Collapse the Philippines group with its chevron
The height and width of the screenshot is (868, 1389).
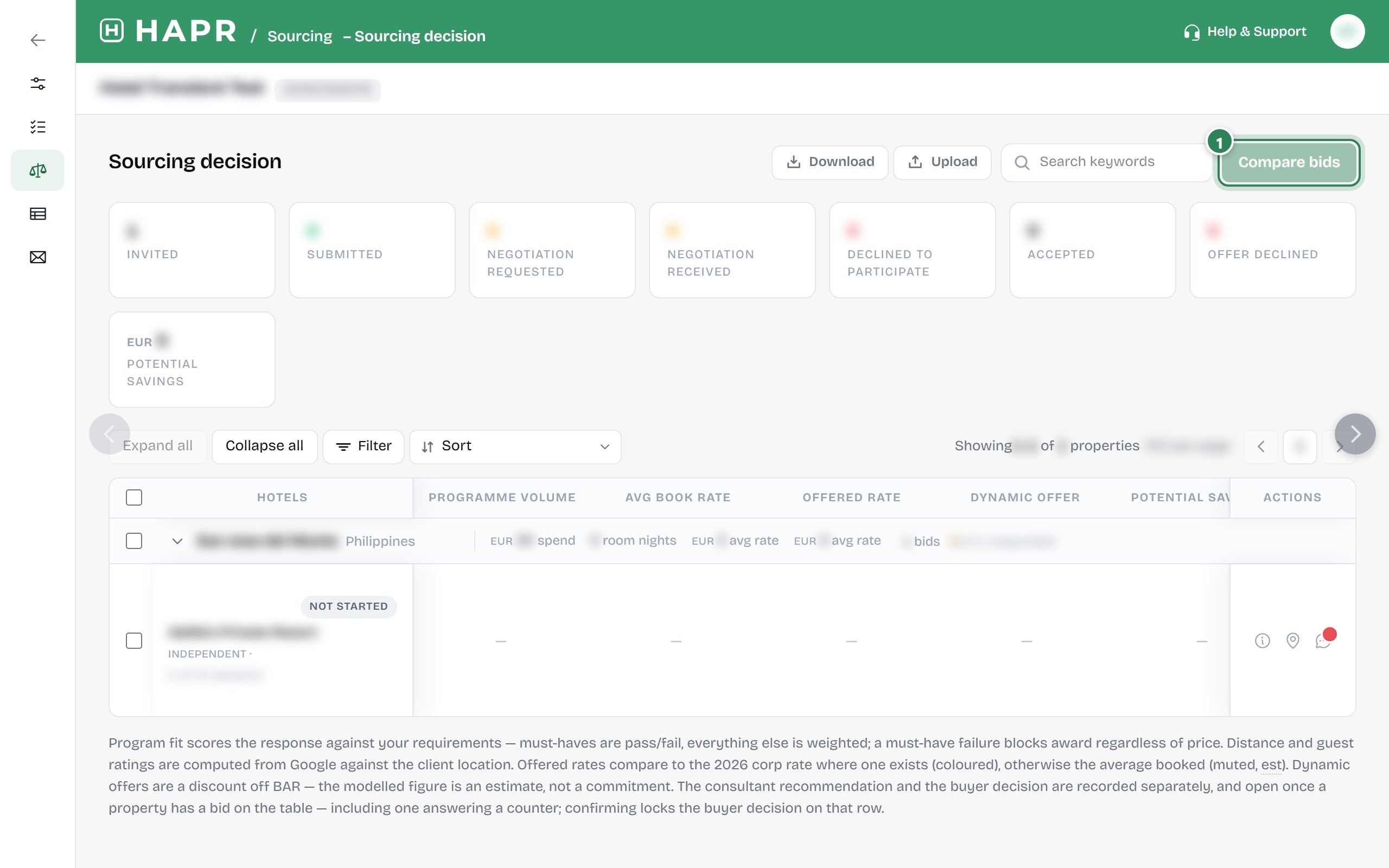(x=177, y=541)
